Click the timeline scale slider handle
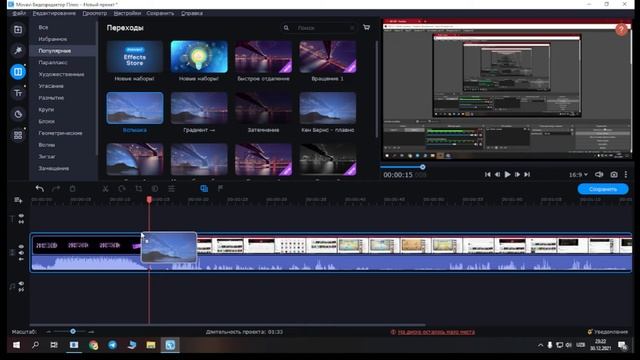640x360 pixels. click(73, 331)
